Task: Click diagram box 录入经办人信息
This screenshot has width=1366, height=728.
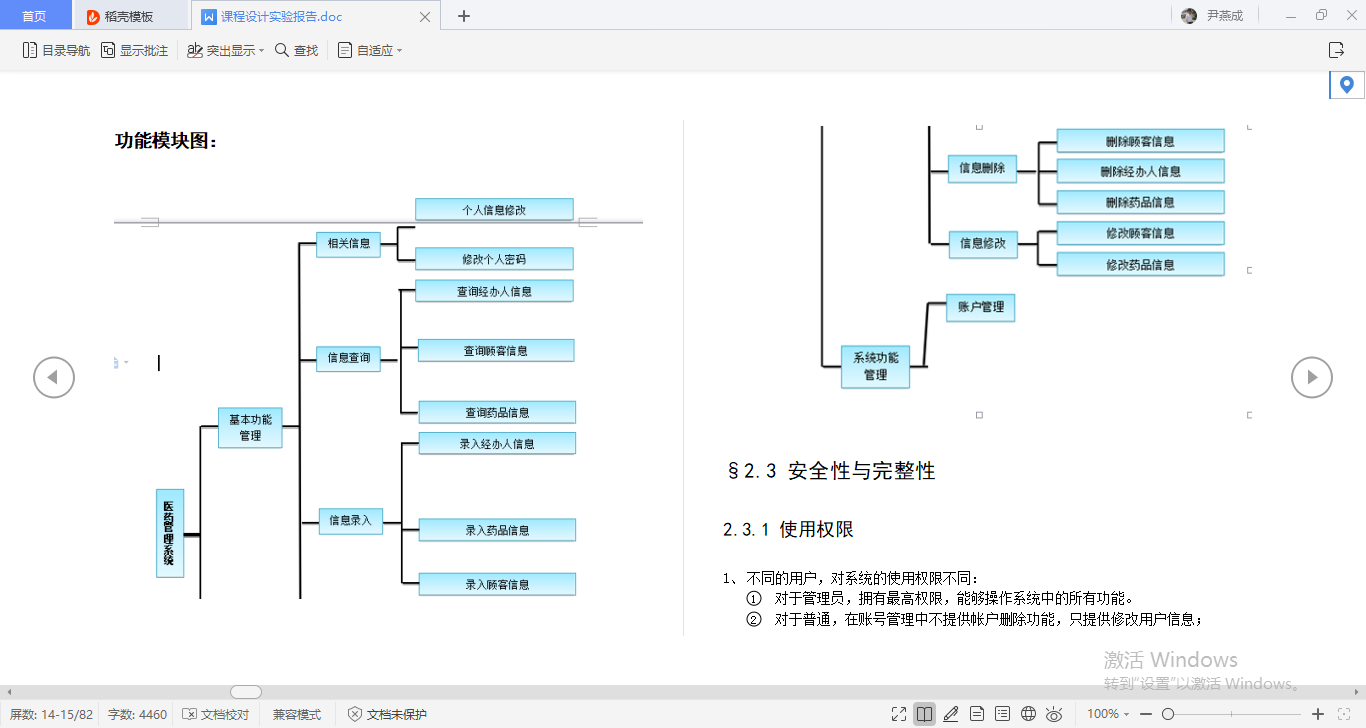Action: 497,443
